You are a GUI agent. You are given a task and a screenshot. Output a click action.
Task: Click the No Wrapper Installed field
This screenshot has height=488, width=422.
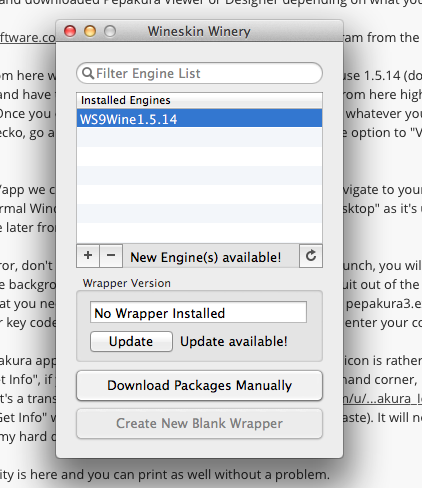198,313
